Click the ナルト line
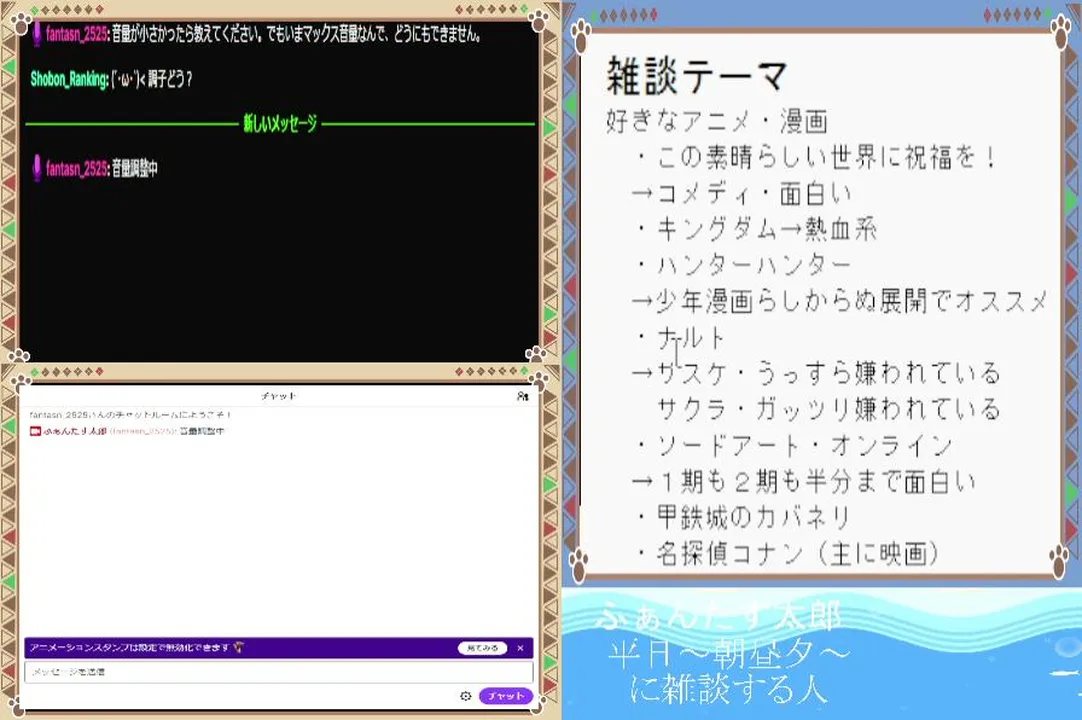This screenshot has height=720, width=1082. [x=680, y=338]
